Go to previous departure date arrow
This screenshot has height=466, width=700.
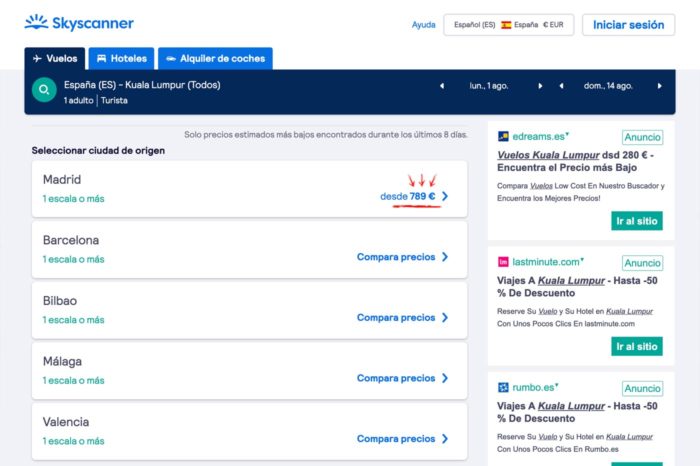(442, 86)
